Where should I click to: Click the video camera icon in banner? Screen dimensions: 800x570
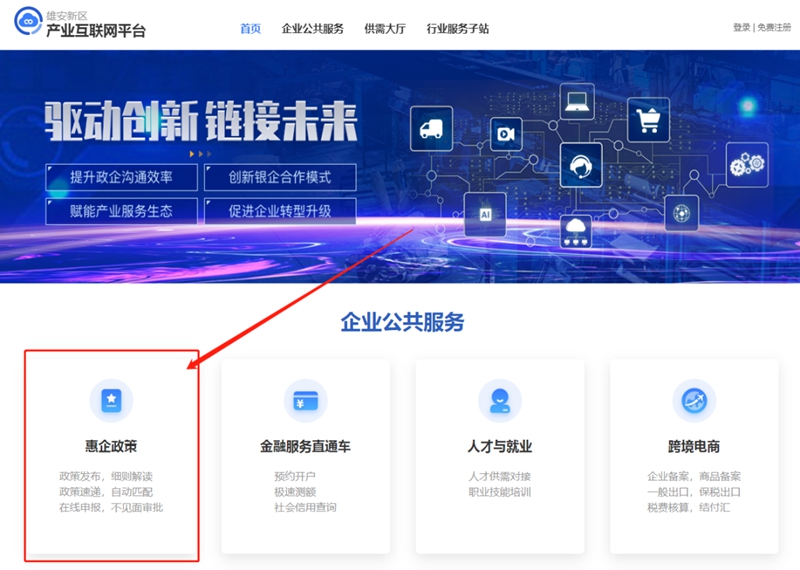[x=506, y=133]
